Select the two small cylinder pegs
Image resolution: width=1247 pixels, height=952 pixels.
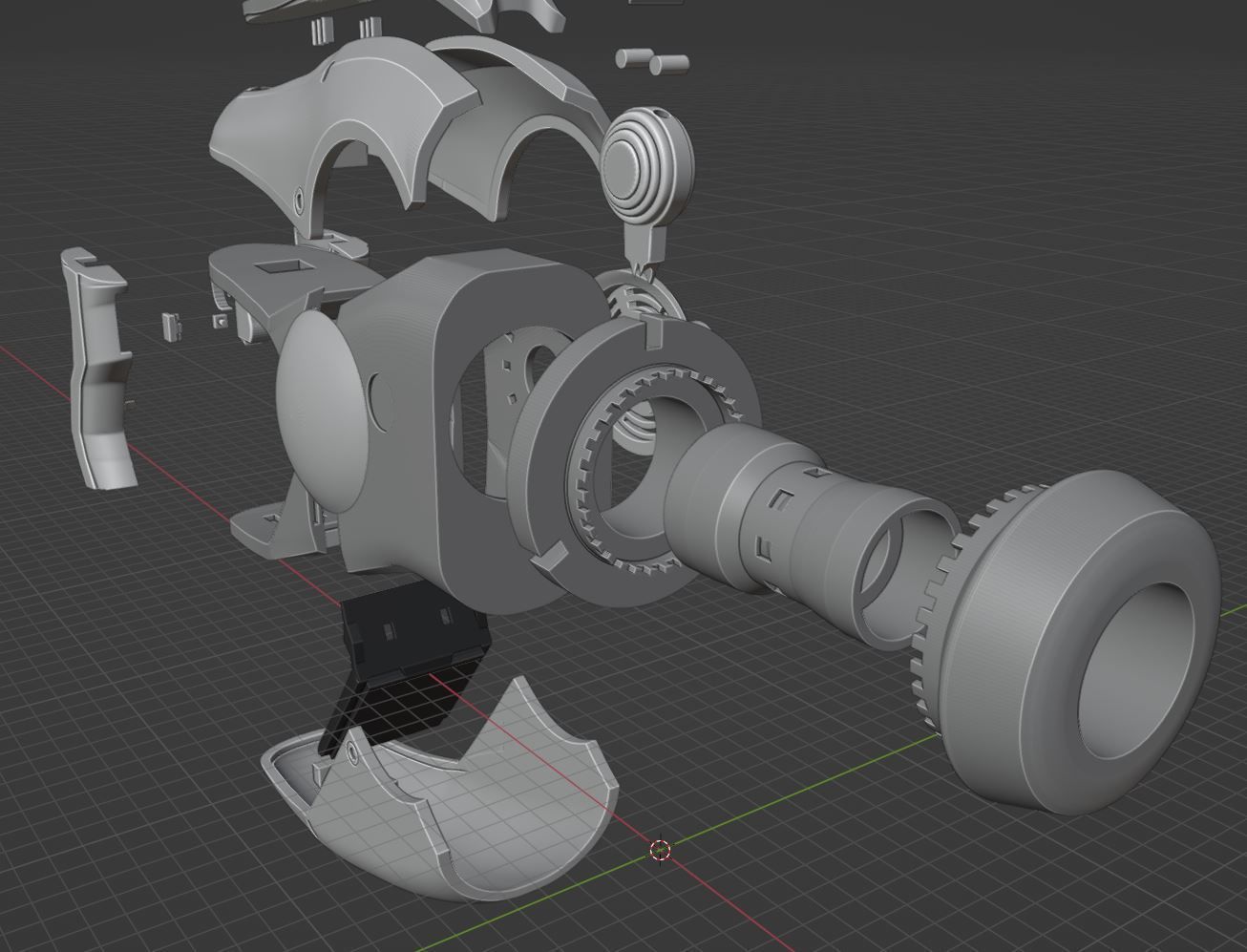tap(652, 62)
